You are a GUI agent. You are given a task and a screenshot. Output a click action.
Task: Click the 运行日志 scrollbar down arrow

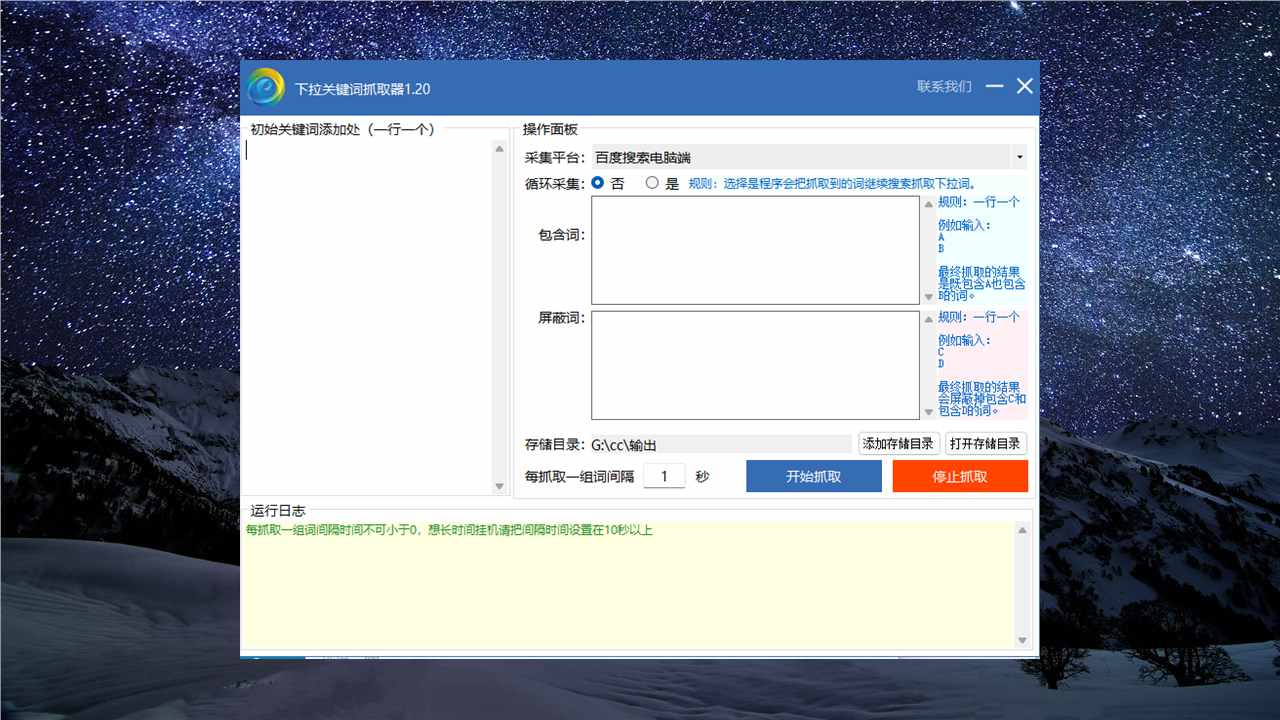1022,640
